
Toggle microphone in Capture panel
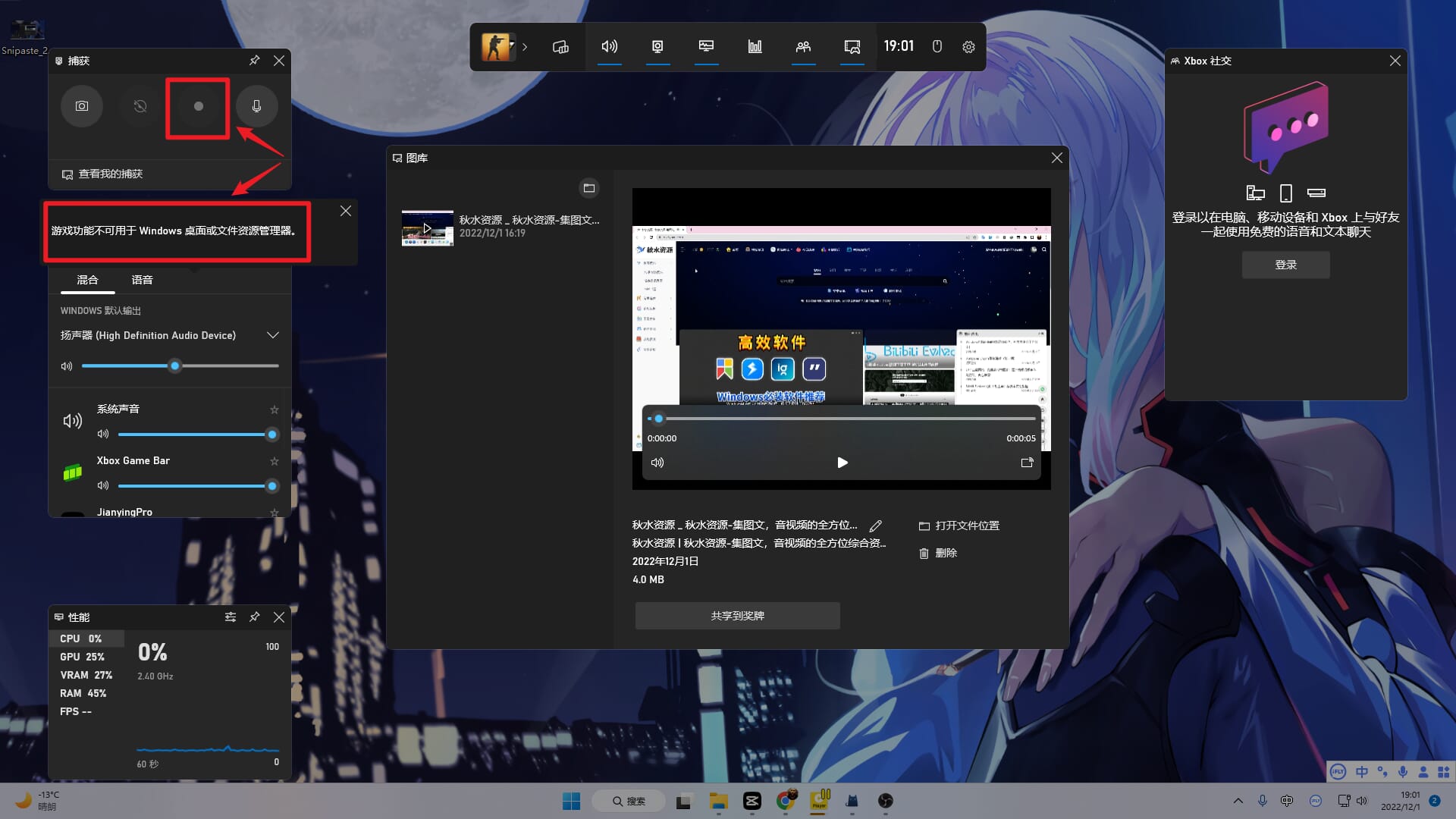pos(256,106)
